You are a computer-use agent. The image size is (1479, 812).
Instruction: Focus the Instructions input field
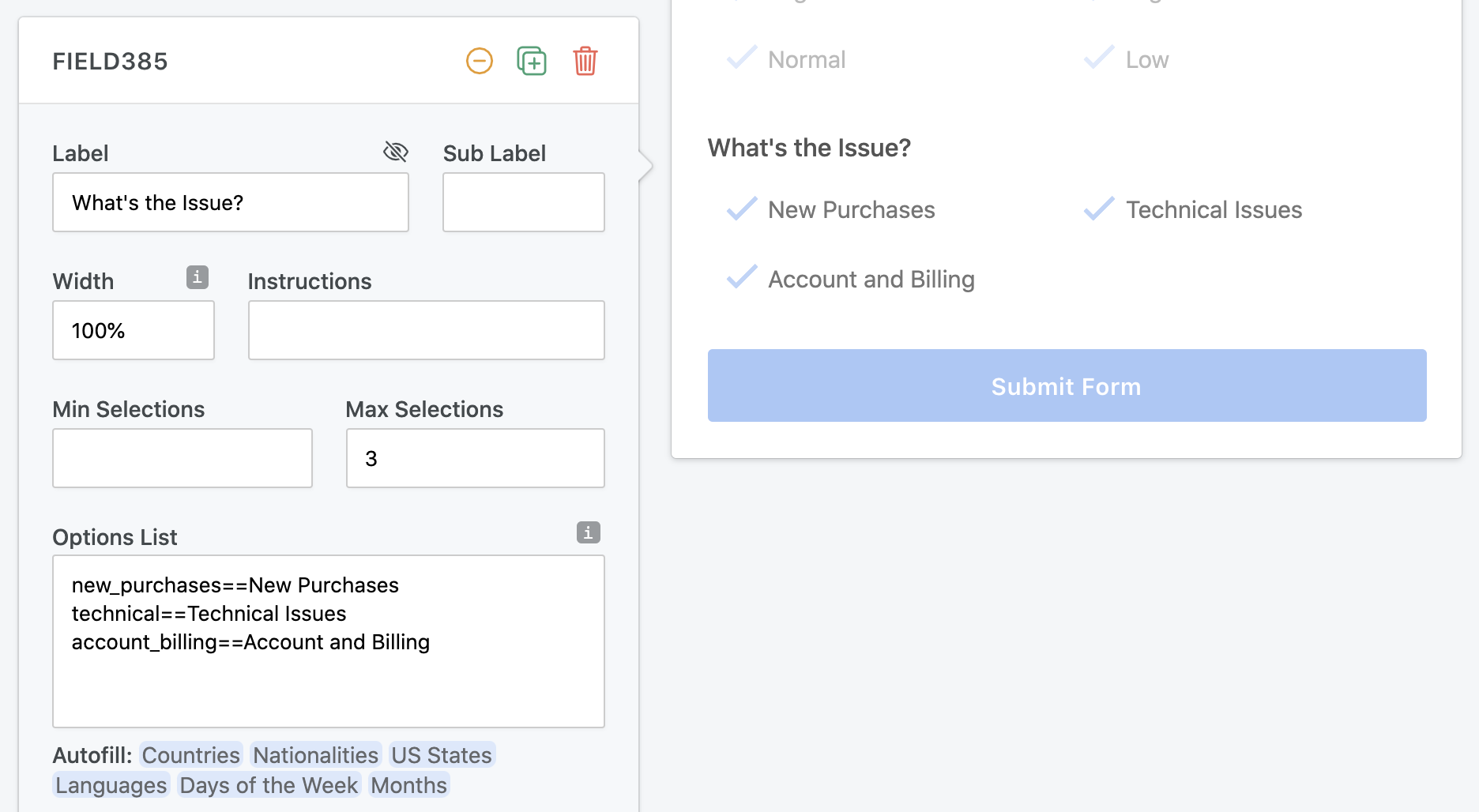click(x=427, y=330)
